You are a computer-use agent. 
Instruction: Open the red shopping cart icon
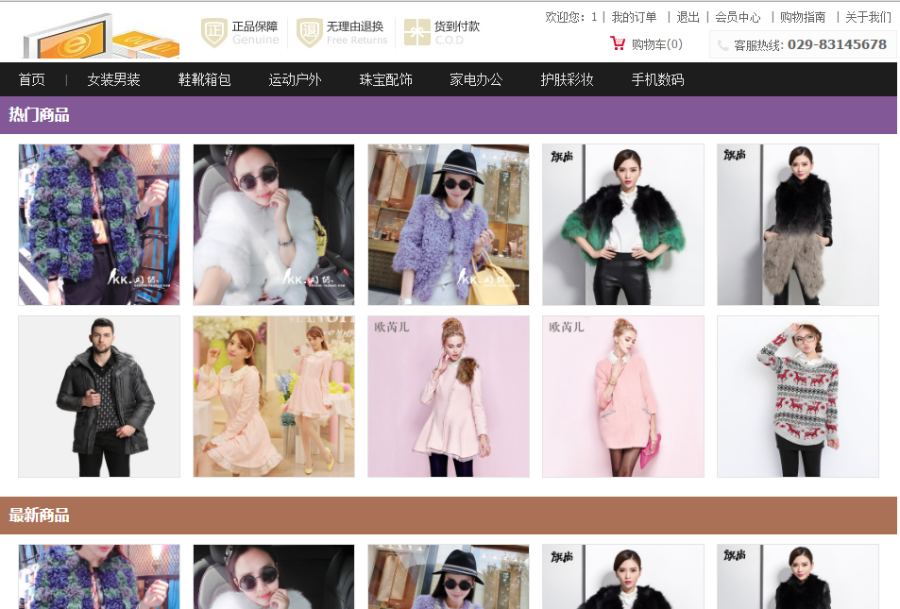click(618, 44)
